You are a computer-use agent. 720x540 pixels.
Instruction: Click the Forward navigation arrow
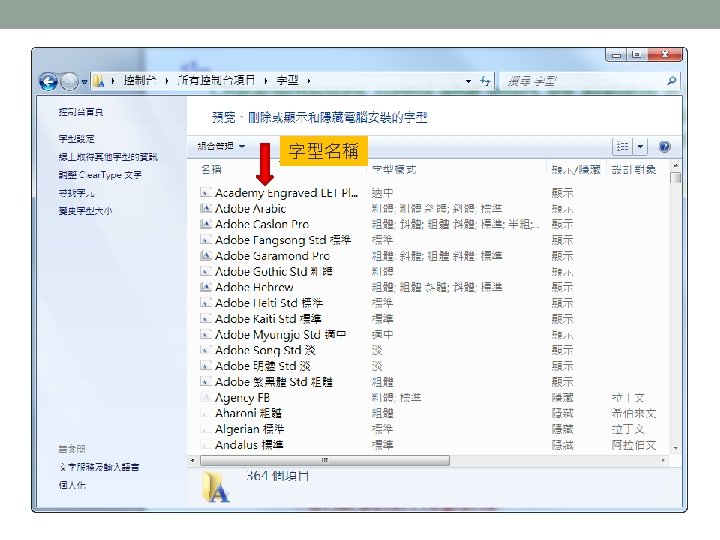[x=69, y=82]
